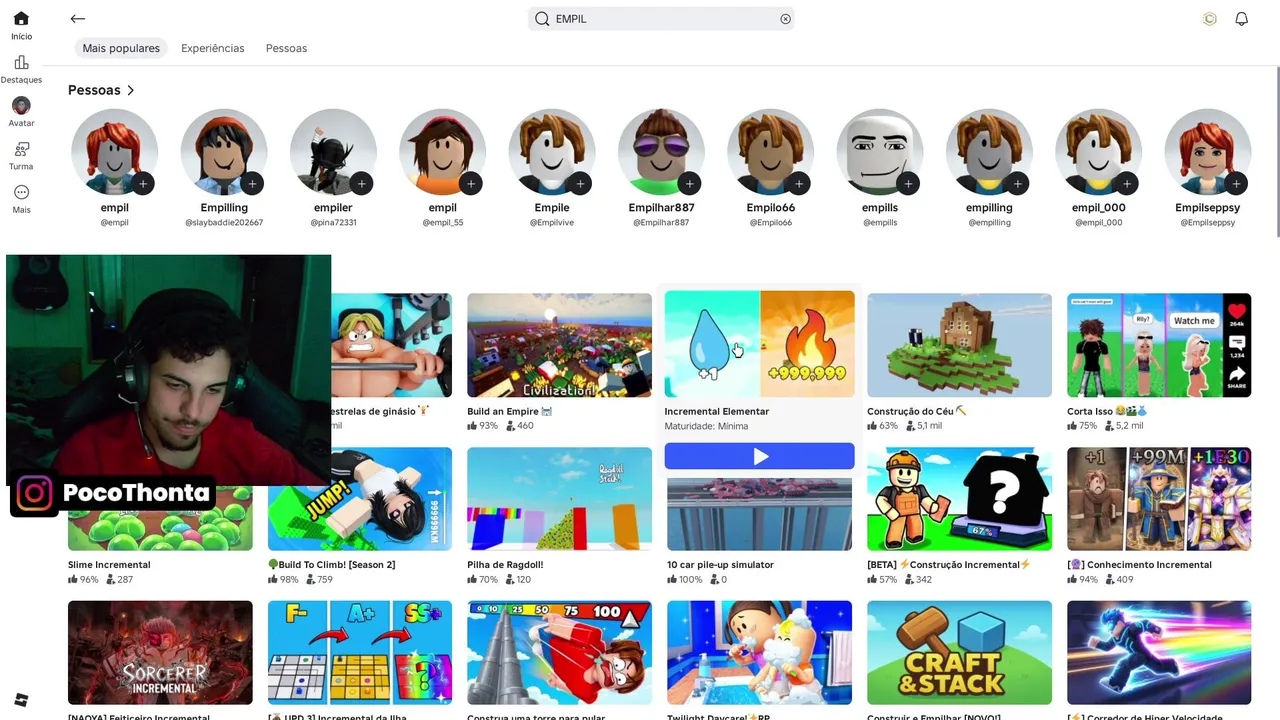Open the Corredor de Hiper Velocidade thumbnail

pyautogui.click(x=1159, y=652)
